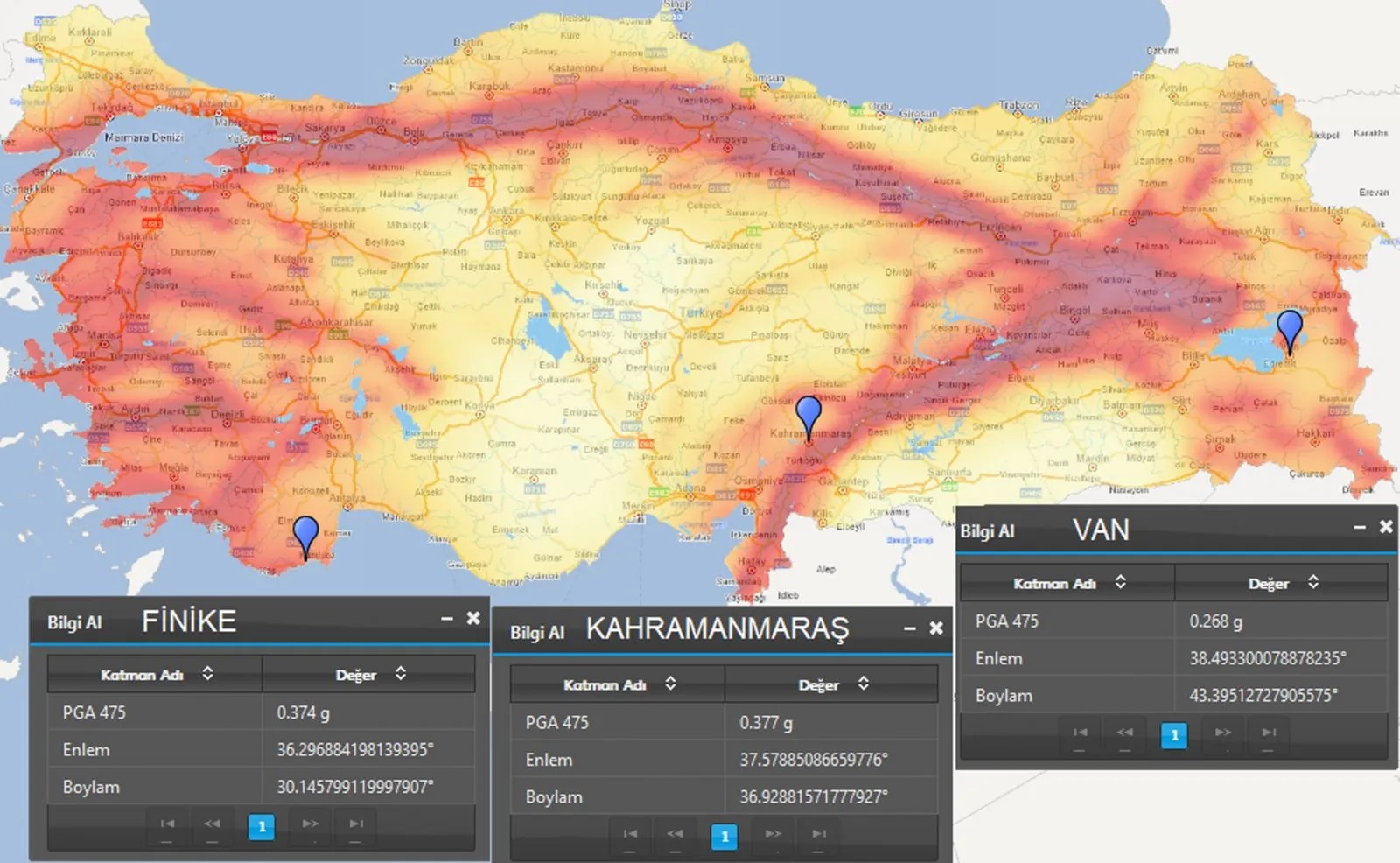This screenshot has width=1400, height=863.
Task: Go to first page in FİNİKE panel
Action: 167,824
